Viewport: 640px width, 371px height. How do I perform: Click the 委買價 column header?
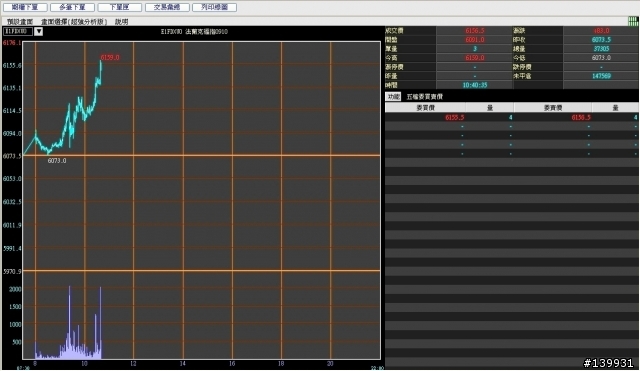coord(425,108)
